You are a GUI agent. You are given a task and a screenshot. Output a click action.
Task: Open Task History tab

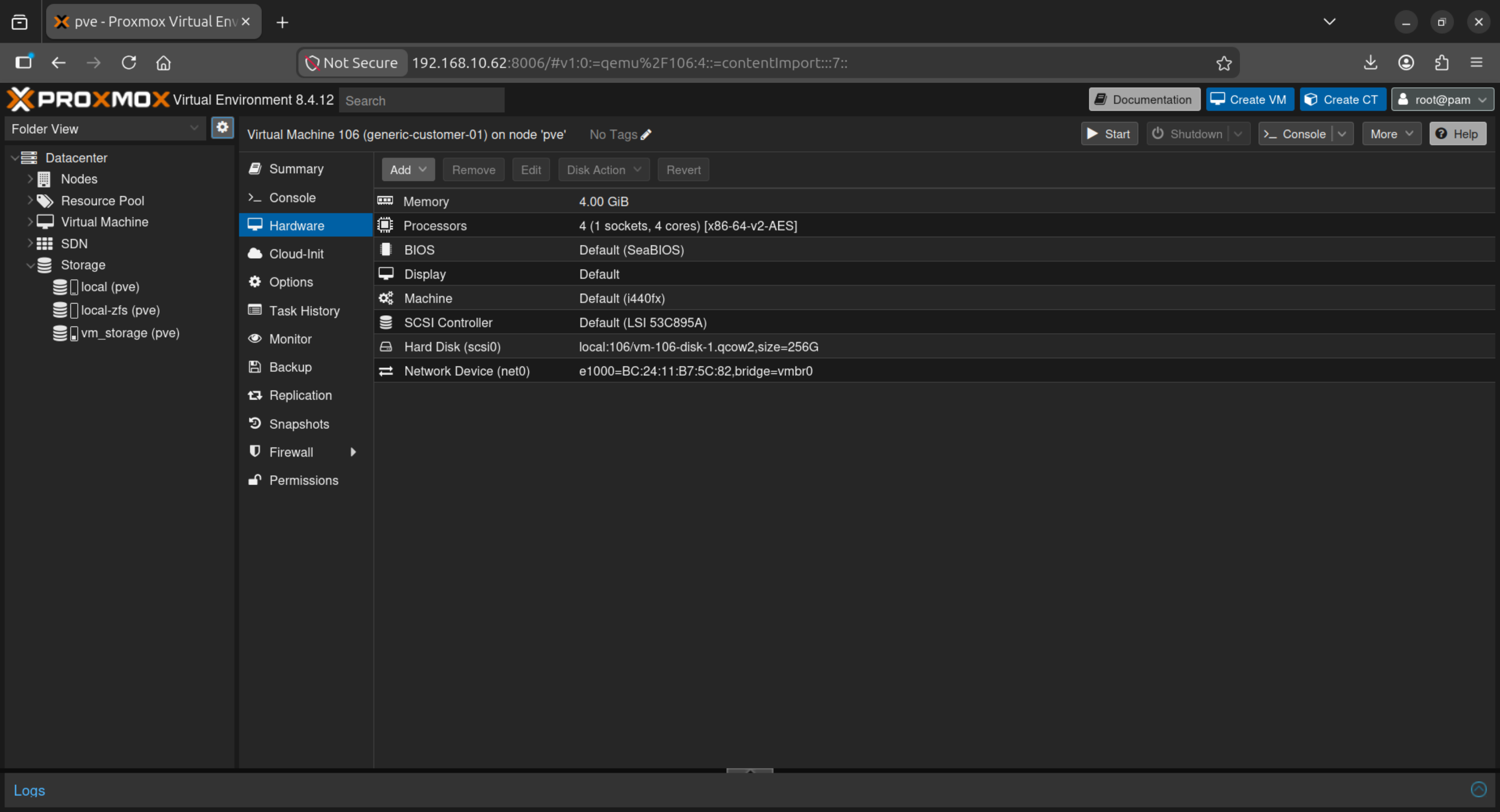(x=305, y=310)
